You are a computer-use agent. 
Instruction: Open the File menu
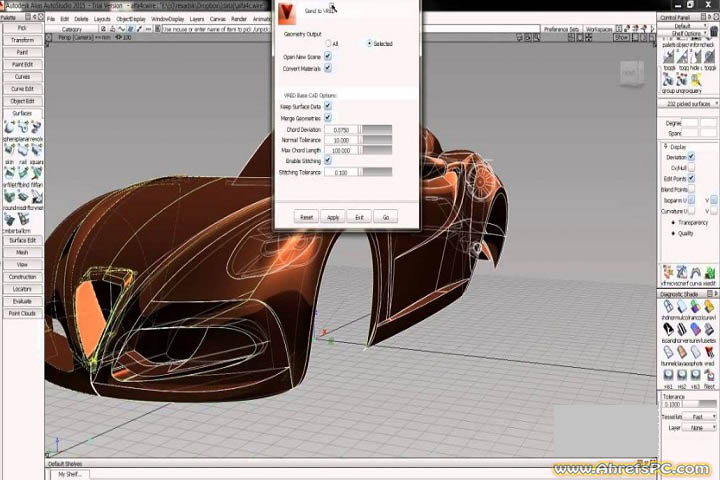51,19
